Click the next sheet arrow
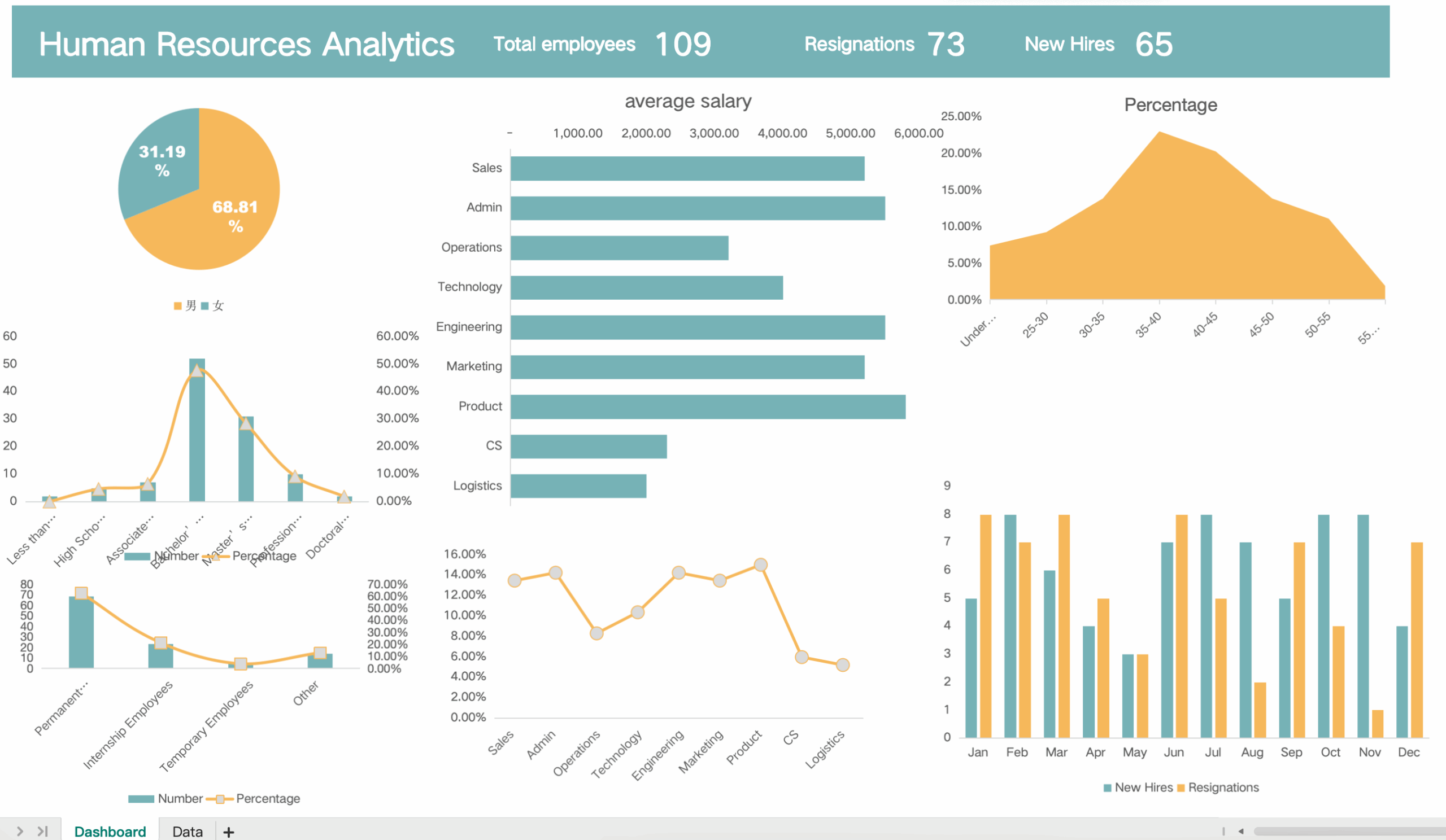The width and height of the screenshot is (1446, 840). coord(20,831)
